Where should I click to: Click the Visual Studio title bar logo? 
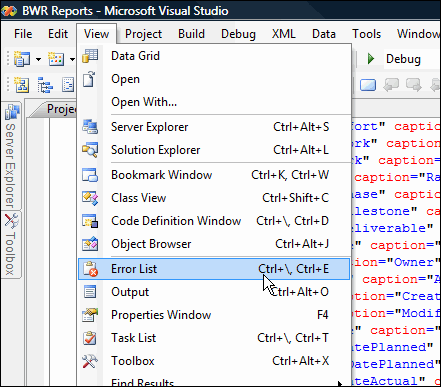point(9,11)
